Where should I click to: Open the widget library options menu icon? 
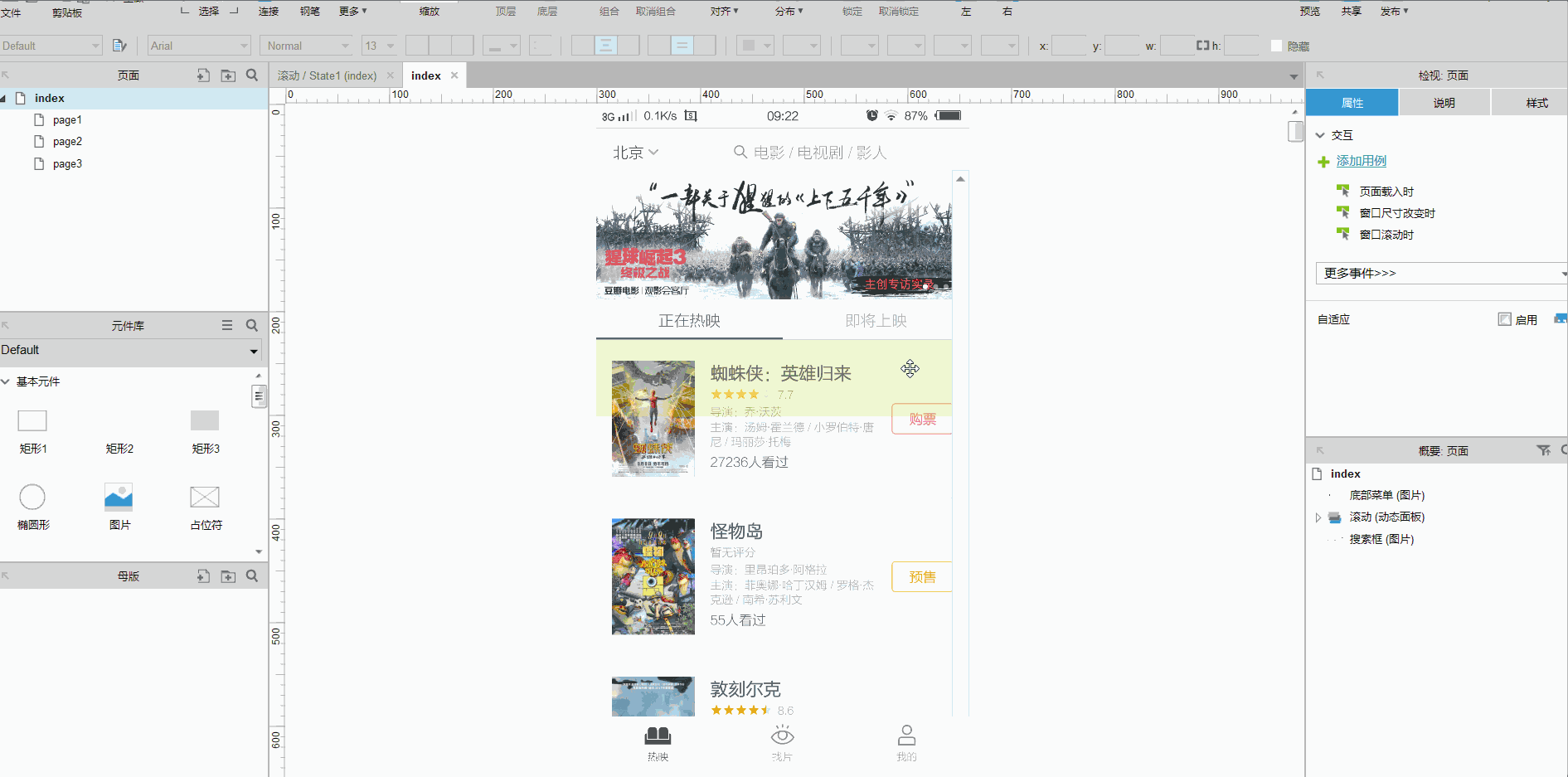click(x=227, y=325)
